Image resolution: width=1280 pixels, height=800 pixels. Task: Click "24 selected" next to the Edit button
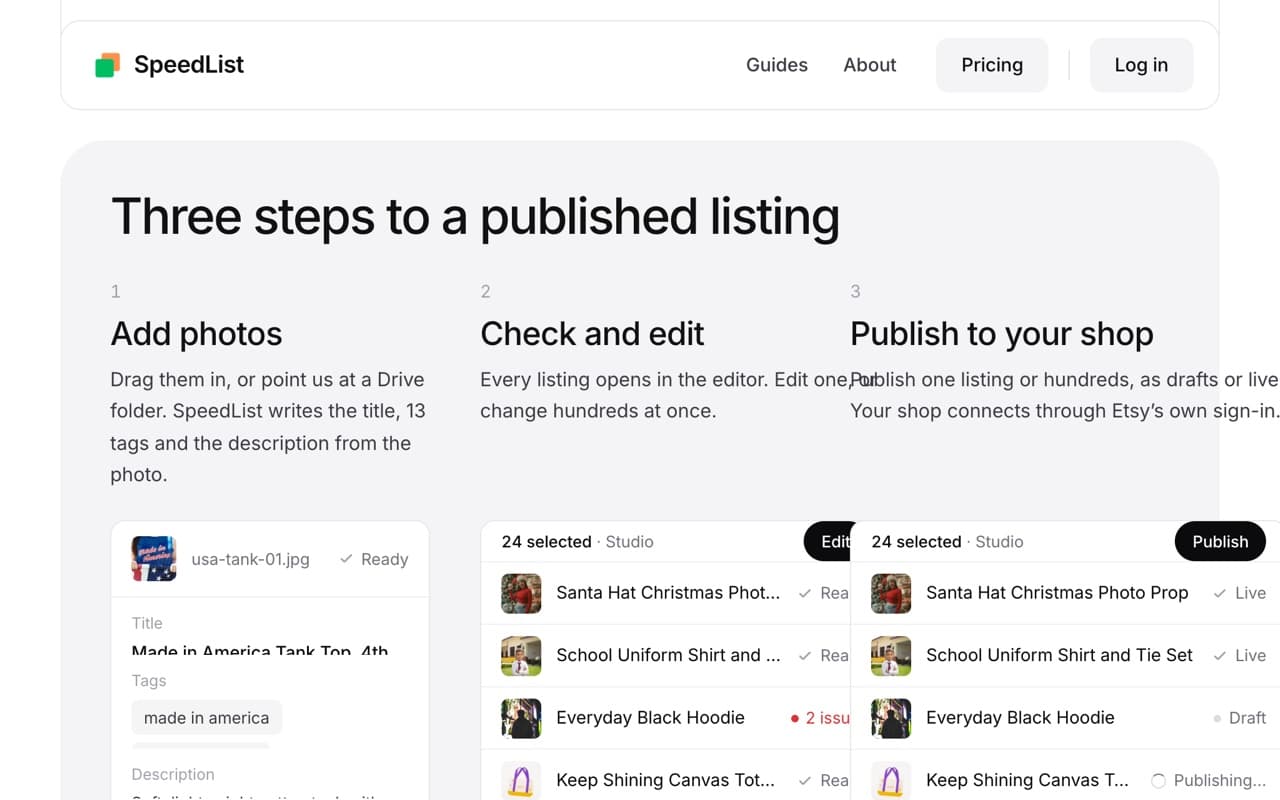[546, 541]
